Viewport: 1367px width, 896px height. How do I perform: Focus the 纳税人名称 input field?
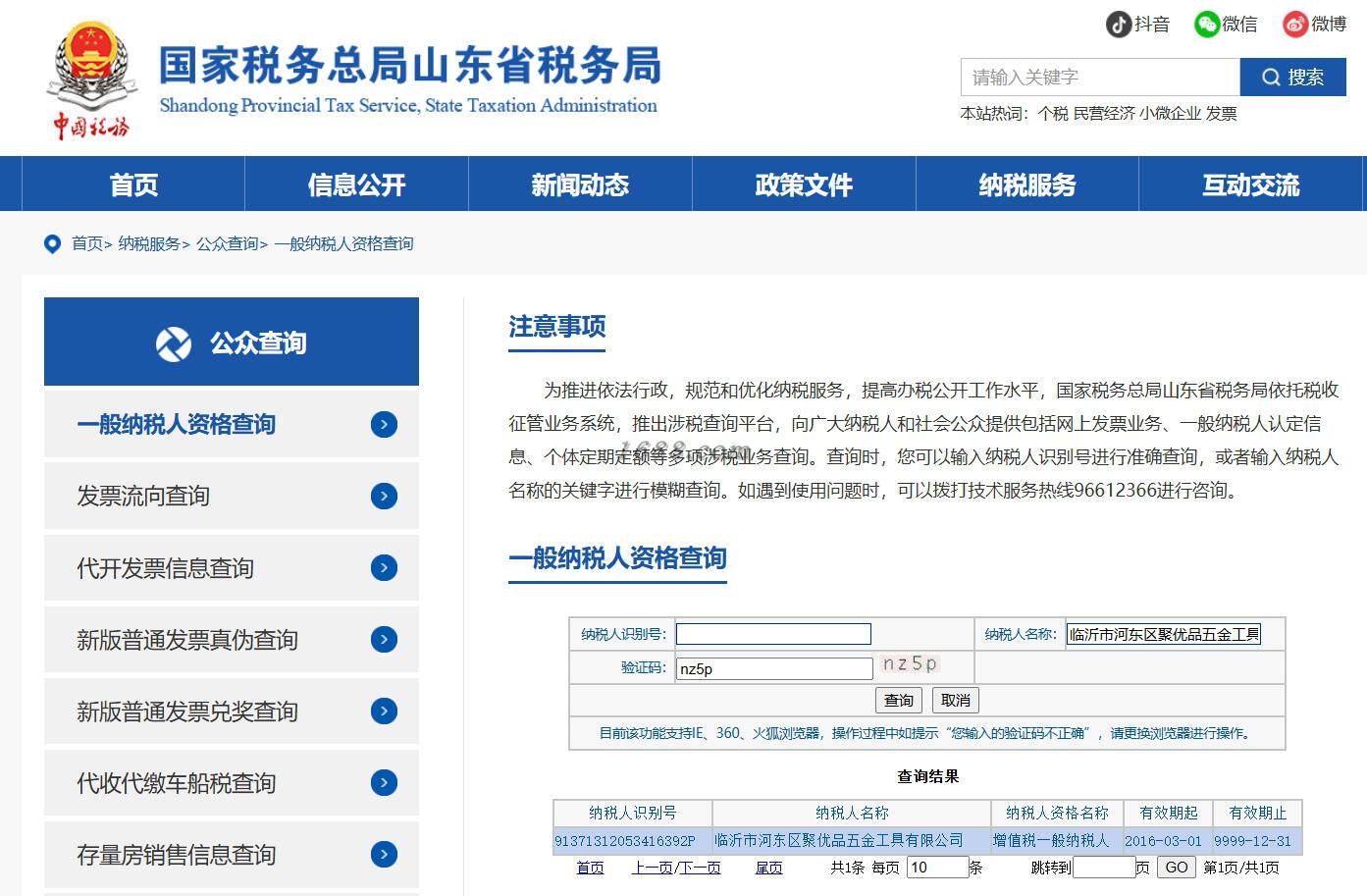(1164, 634)
